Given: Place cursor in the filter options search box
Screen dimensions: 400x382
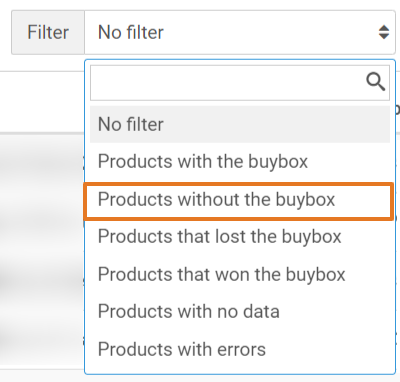Looking at the screenshot, I should 240,83.
